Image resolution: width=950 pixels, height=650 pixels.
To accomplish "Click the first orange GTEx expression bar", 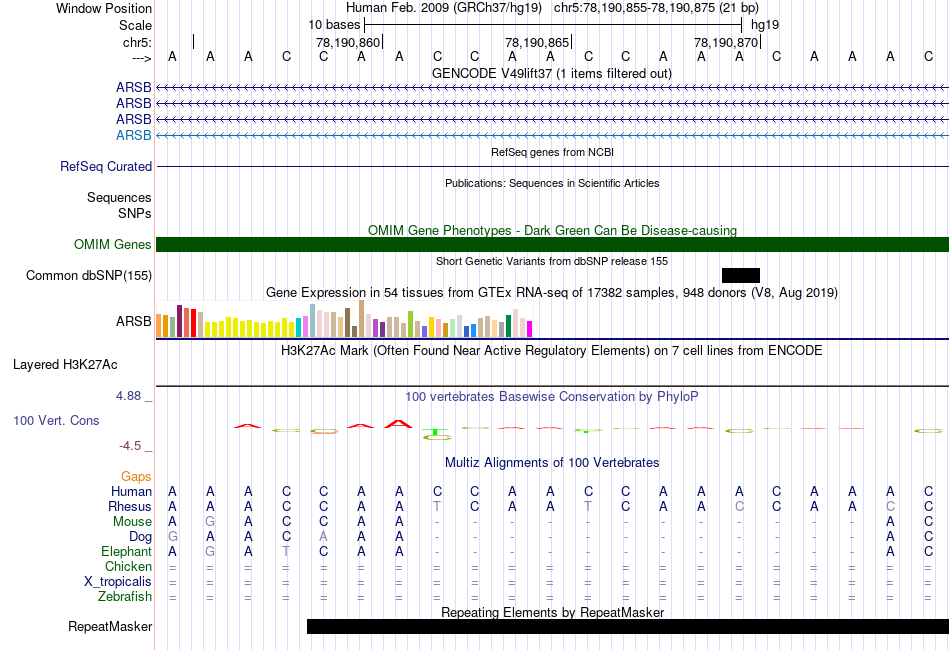I will tap(159, 326).
